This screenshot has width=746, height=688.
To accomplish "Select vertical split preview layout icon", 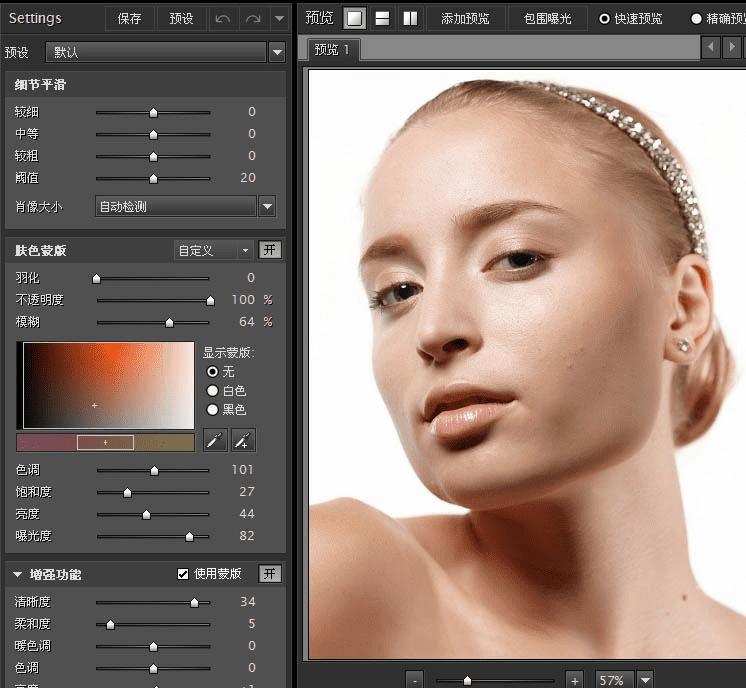I will (x=410, y=18).
